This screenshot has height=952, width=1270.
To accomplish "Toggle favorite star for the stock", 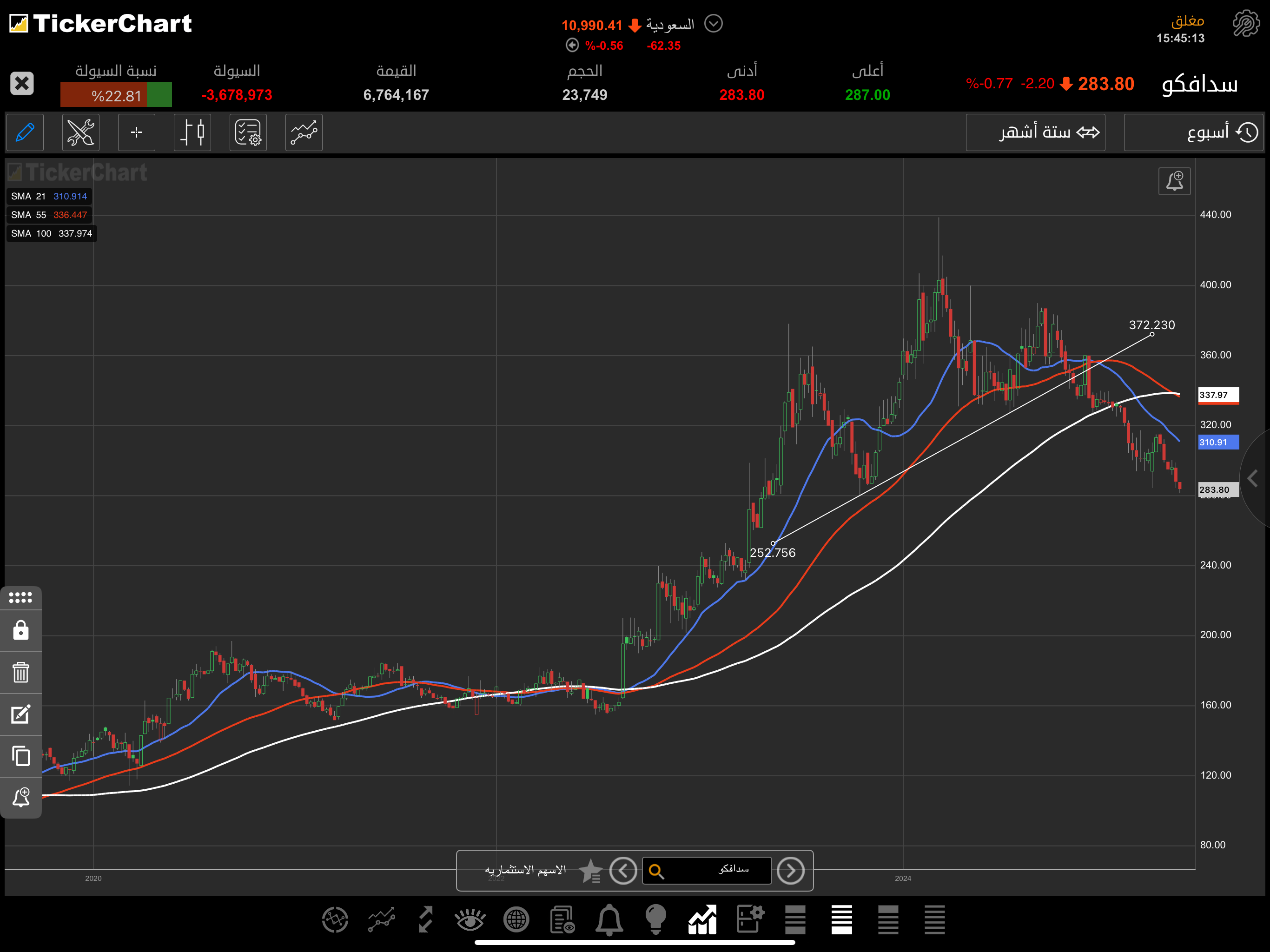I will pyautogui.click(x=590, y=871).
